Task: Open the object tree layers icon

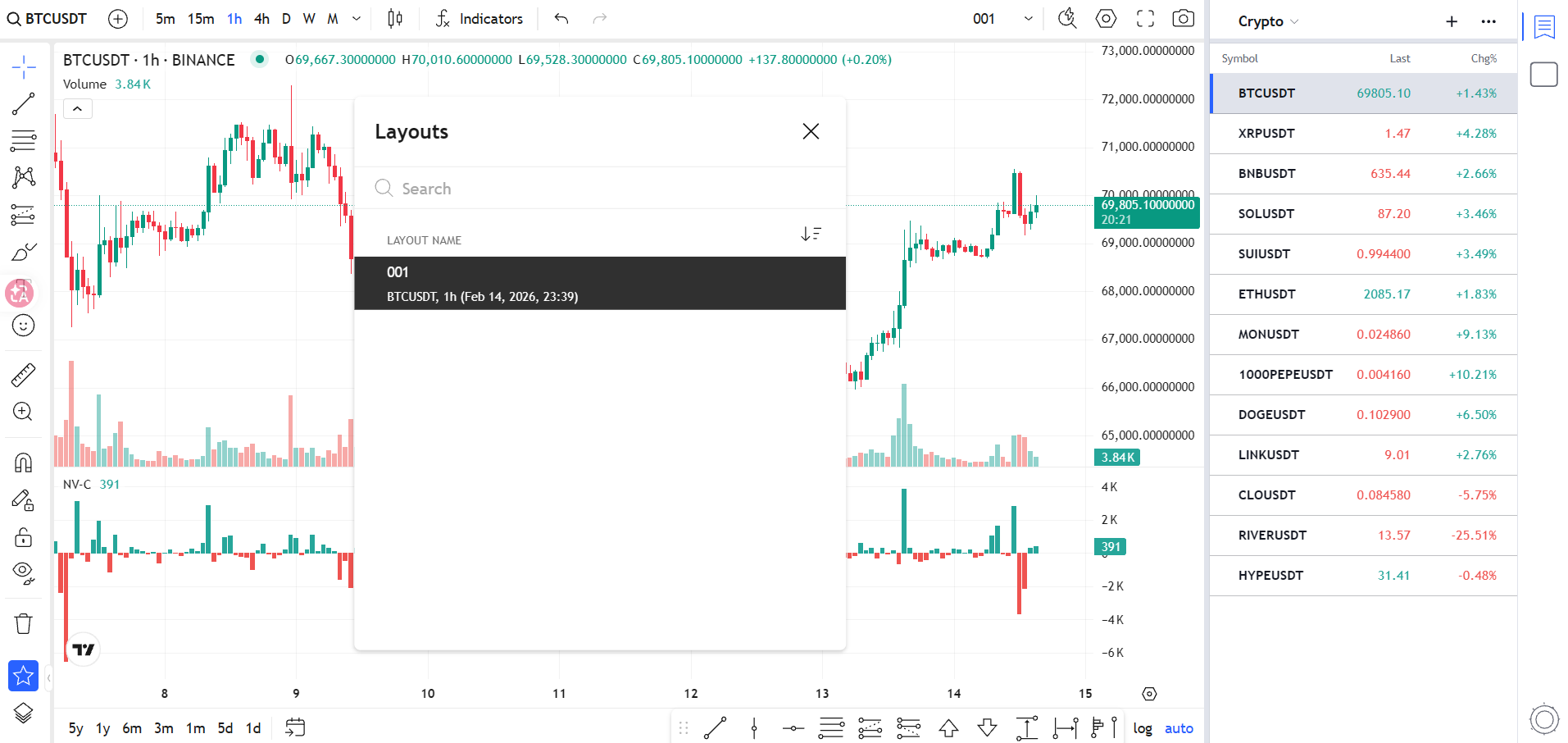Action: point(24,713)
